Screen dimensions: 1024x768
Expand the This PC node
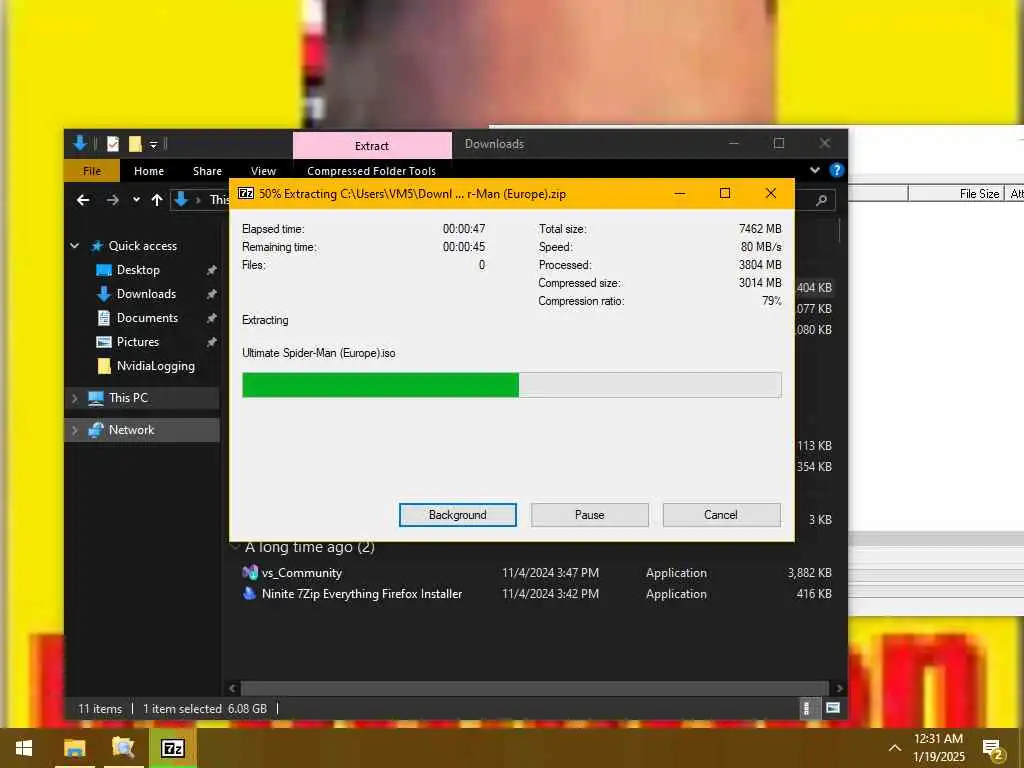pyautogui.click(x=74, y=398)
